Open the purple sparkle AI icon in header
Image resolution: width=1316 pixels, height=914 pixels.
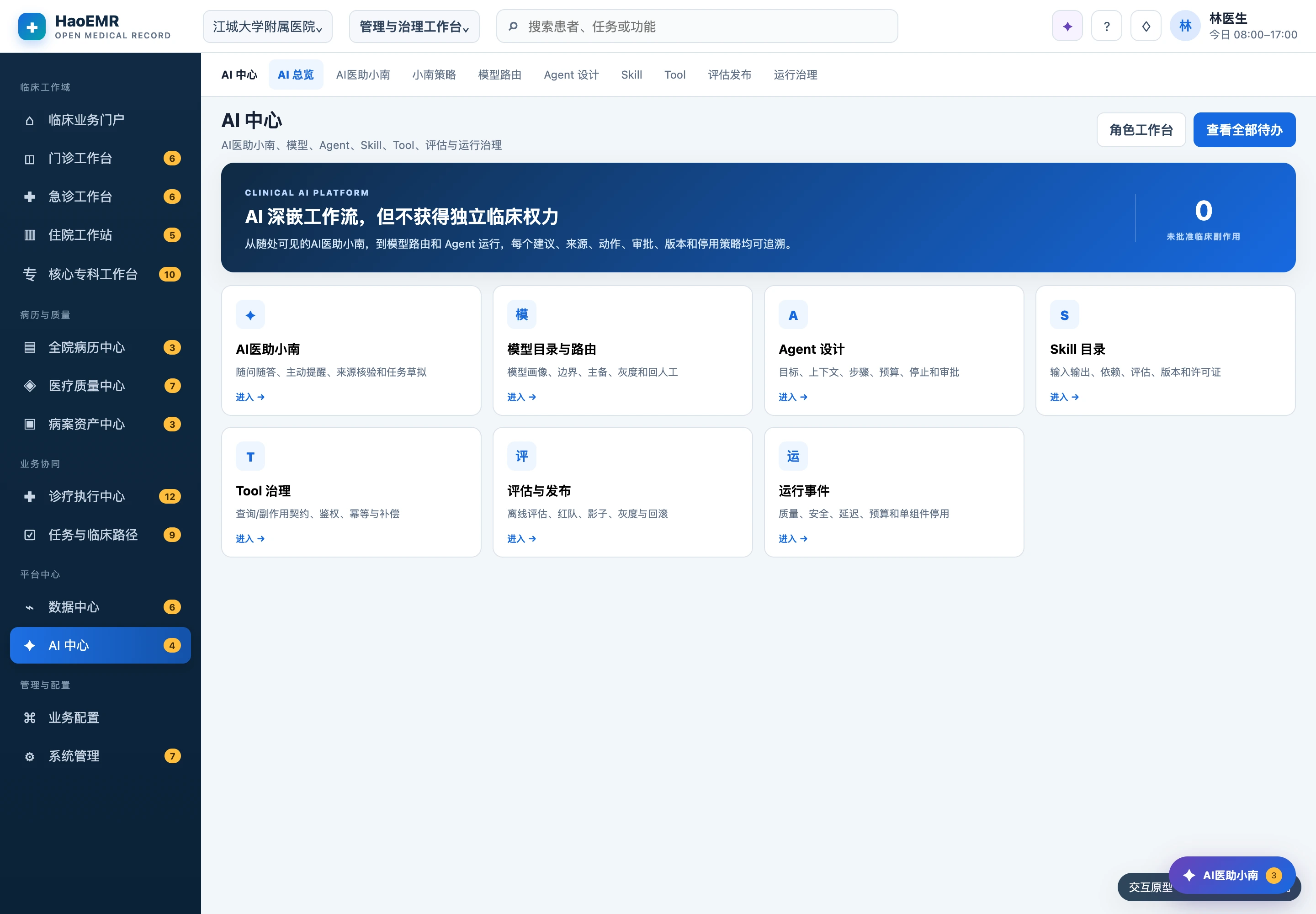[x=1067, y=27]
